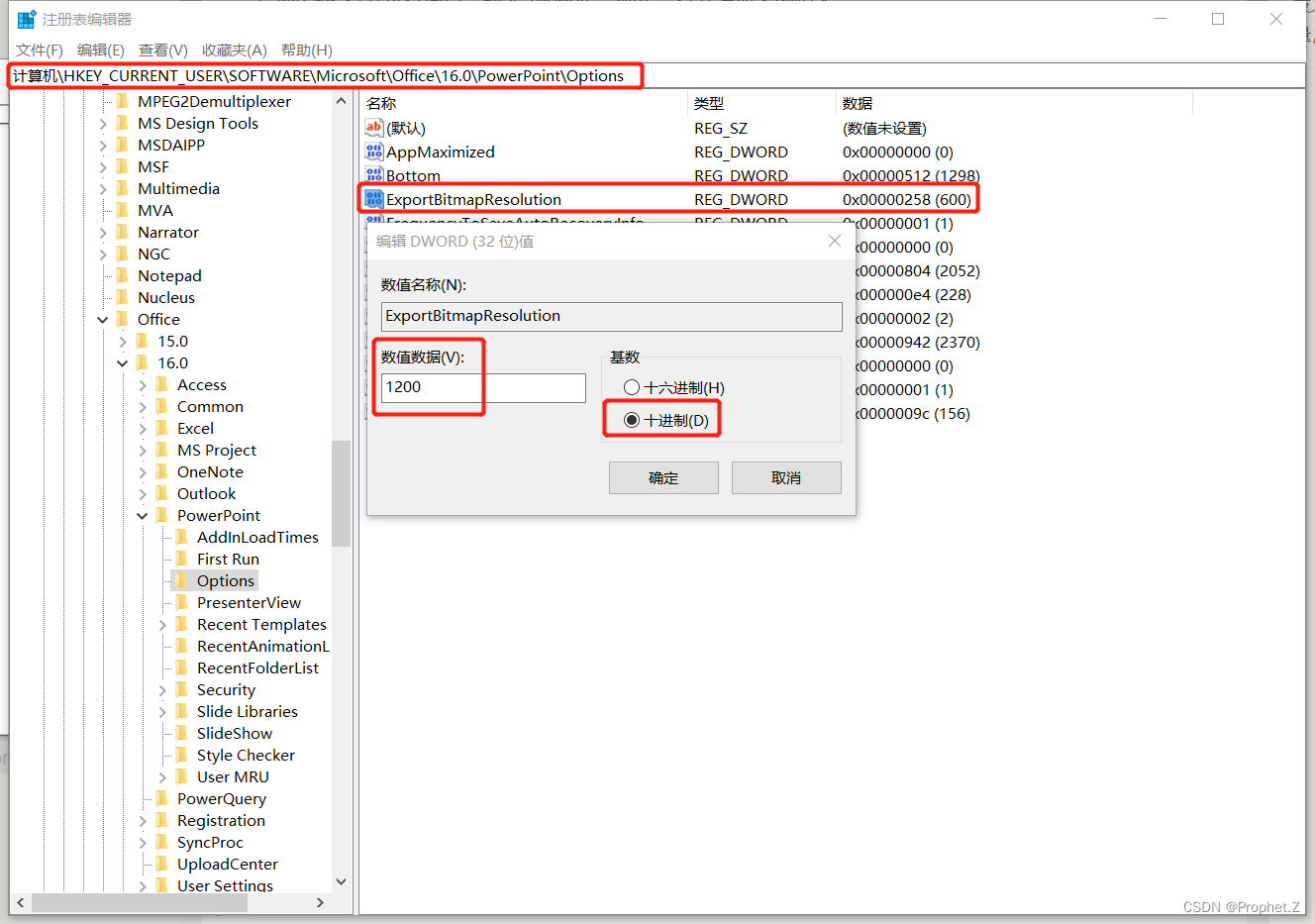
Task: Click the MPEG2Demultiplexer folder icon
Action: (x=122, y=101)
